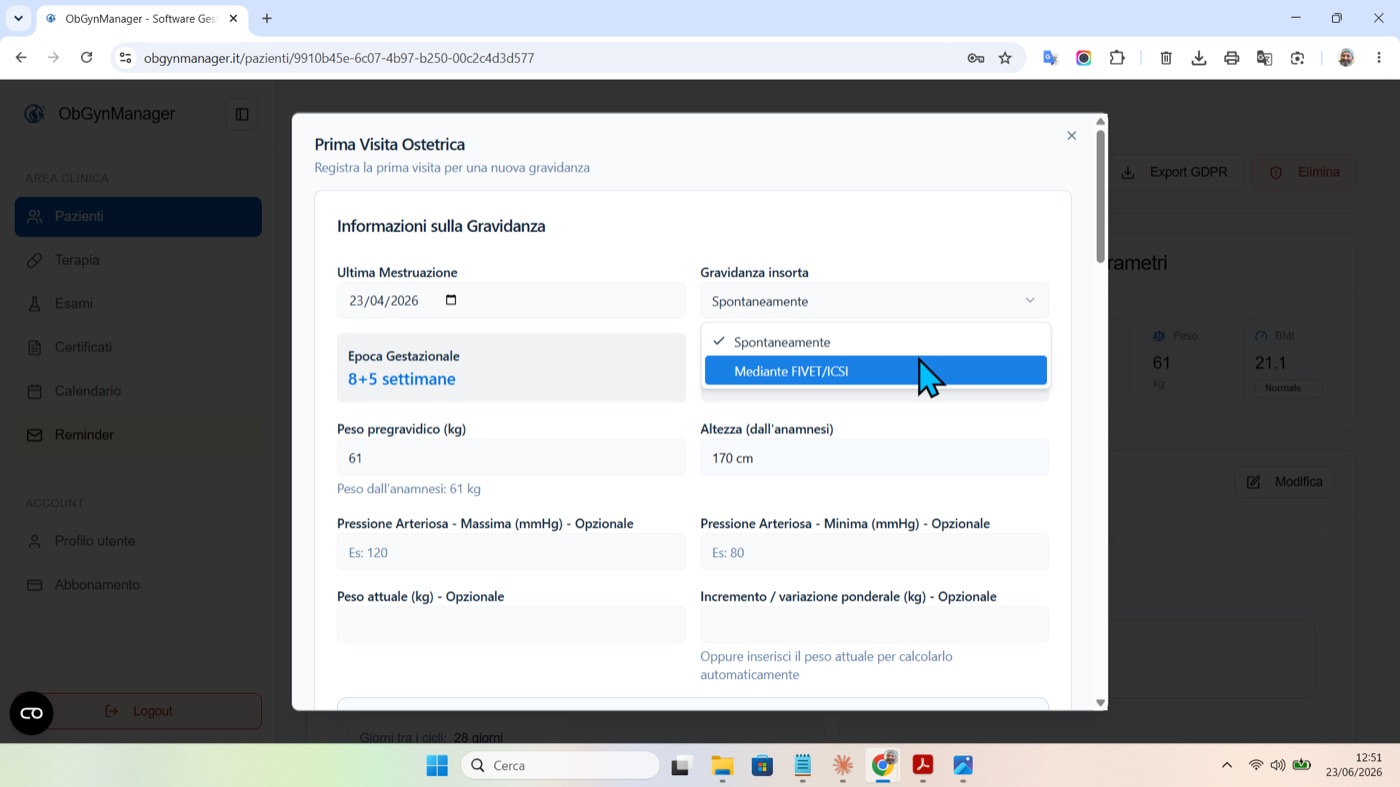Image resolution: width=1400 pixels, height=787 pixels.
Task: Click Certificati document icon
Action: pos(35,347)
